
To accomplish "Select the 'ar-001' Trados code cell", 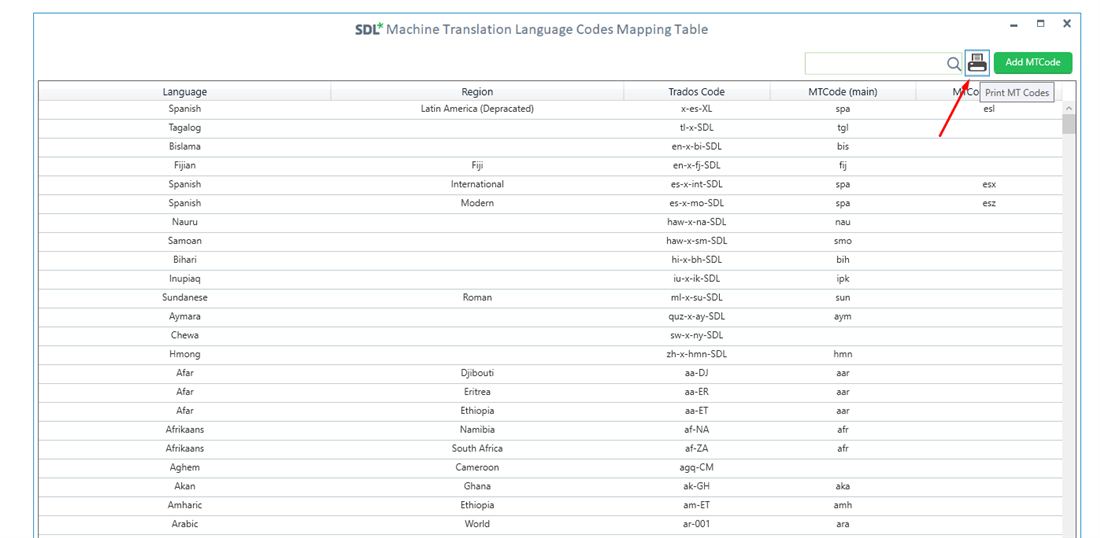I will coord(697,524).
